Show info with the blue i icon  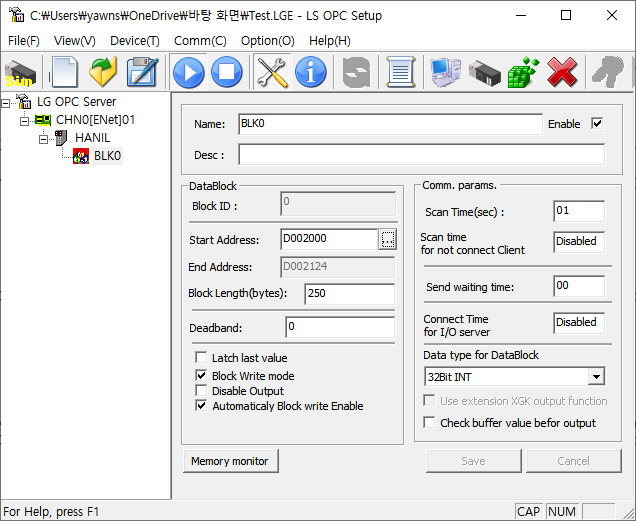[x=311, y=73]
